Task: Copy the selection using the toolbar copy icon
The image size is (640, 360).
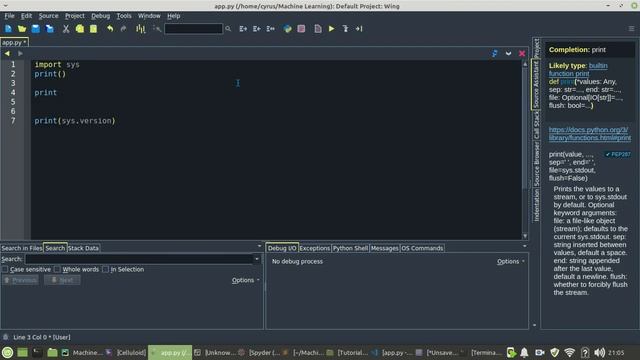Action: (x=80, y=29)
